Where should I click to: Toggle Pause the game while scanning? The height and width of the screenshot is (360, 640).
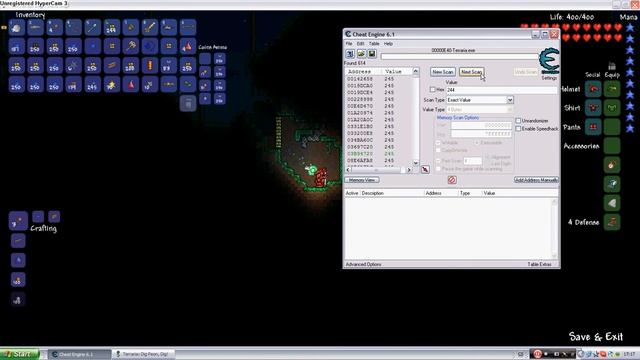tap(438, 169)
